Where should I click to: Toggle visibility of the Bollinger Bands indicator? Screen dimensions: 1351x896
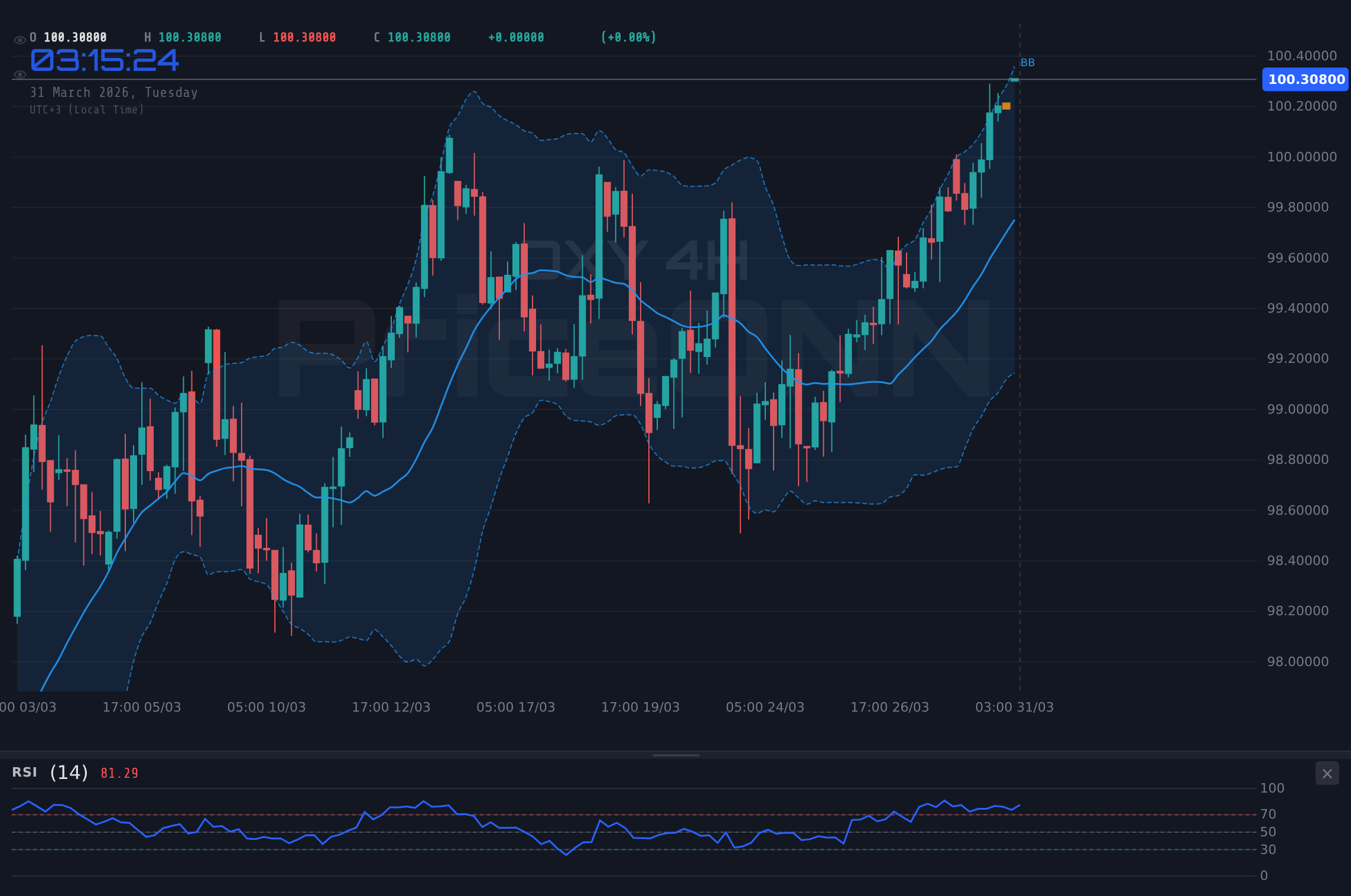20,76
